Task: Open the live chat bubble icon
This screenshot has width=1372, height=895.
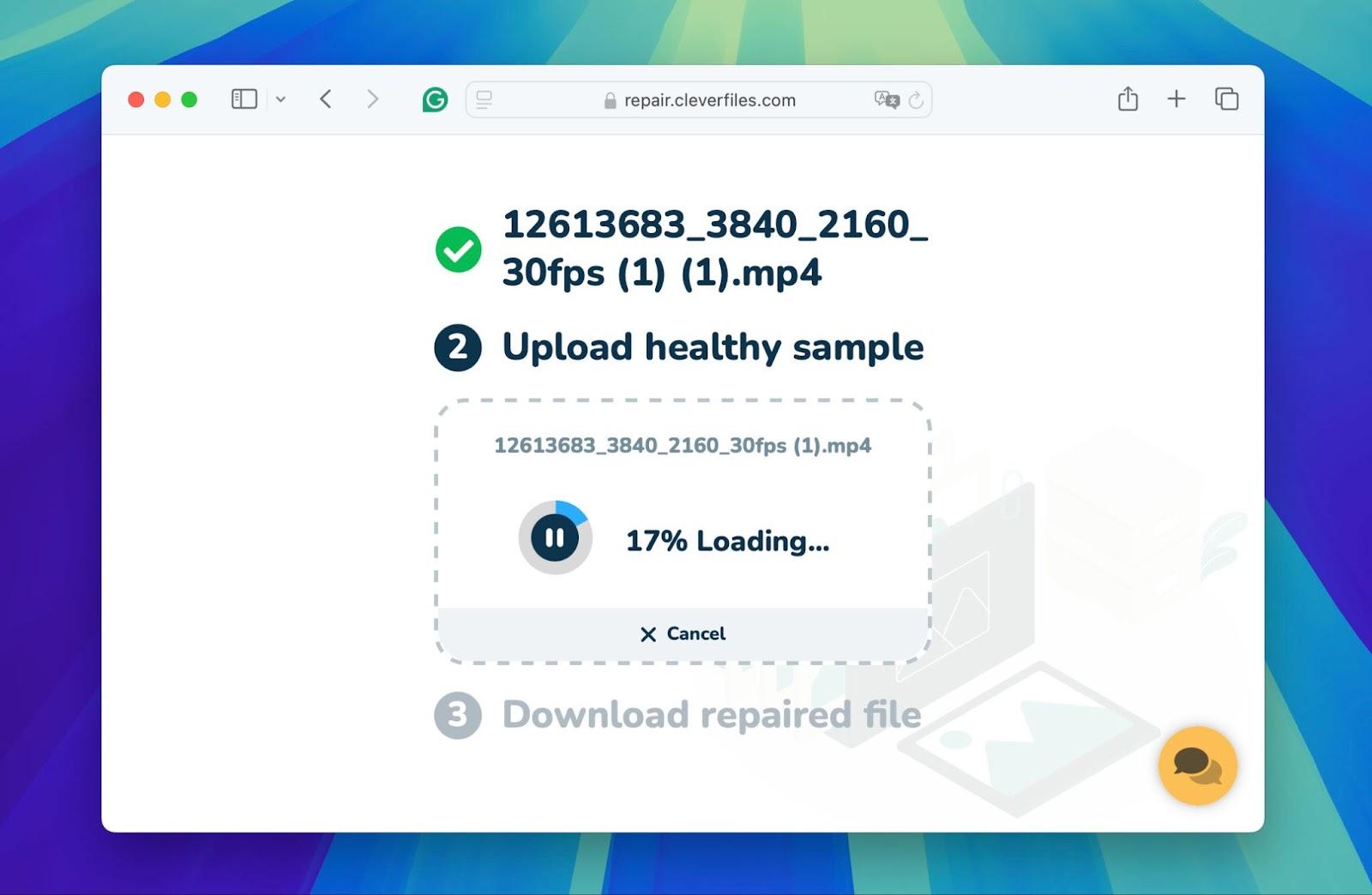Action: click(x=1200, y=766)
